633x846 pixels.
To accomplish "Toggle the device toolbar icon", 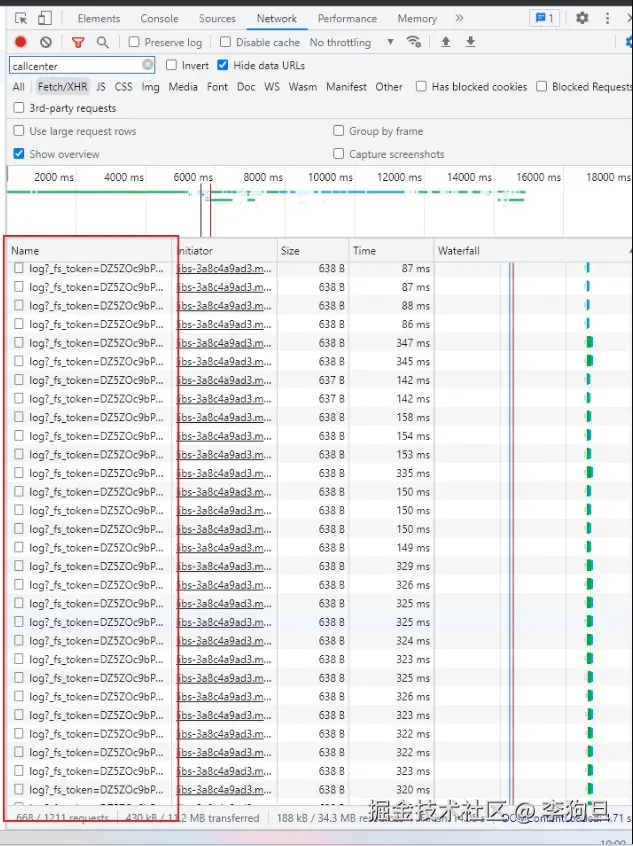I will click(x=45, y=18).
